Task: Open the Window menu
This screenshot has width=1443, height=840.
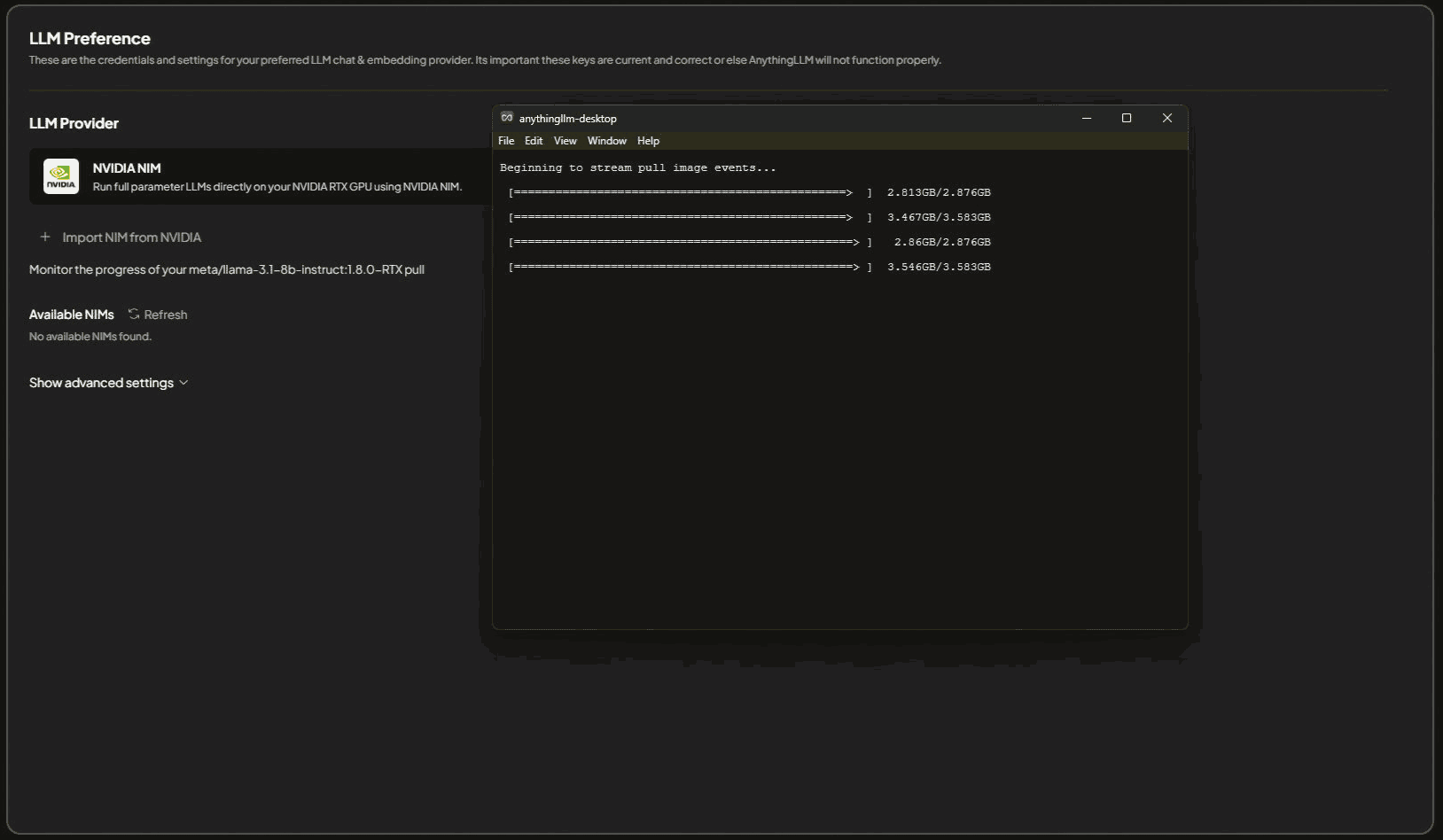Action: (607, 141)
